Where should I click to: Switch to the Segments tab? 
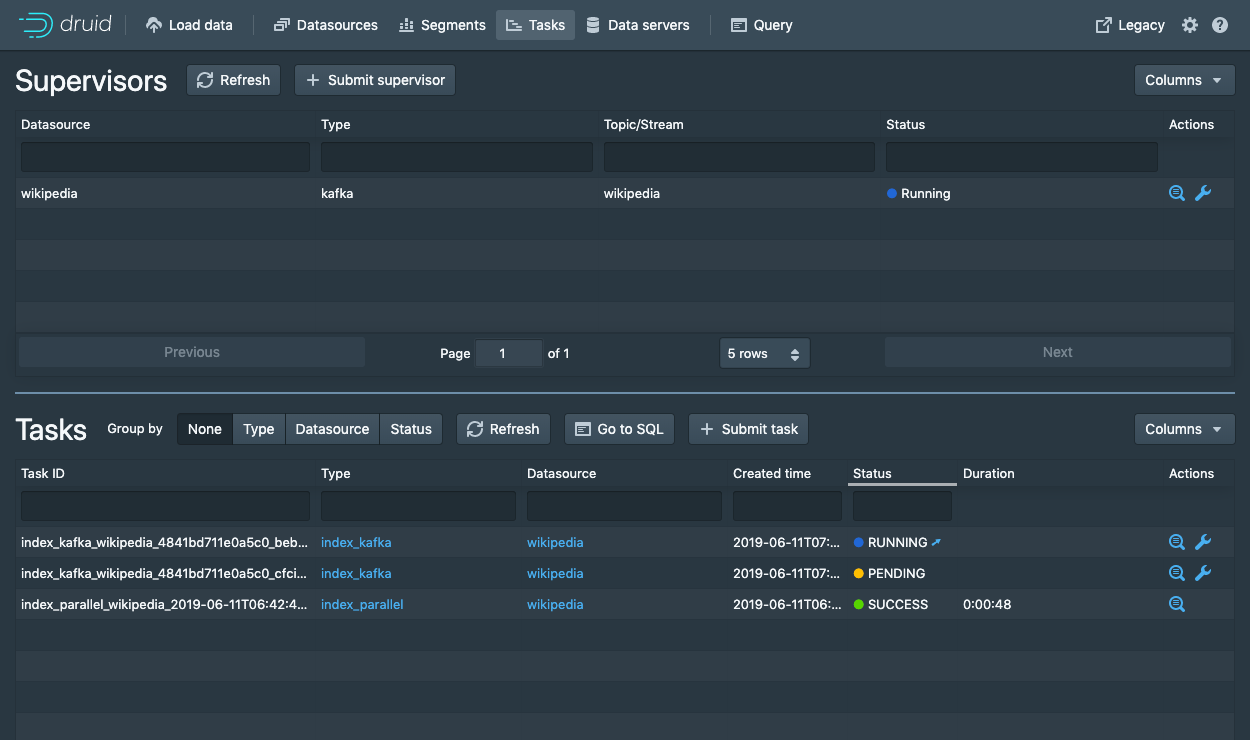[x=441, y=25]
